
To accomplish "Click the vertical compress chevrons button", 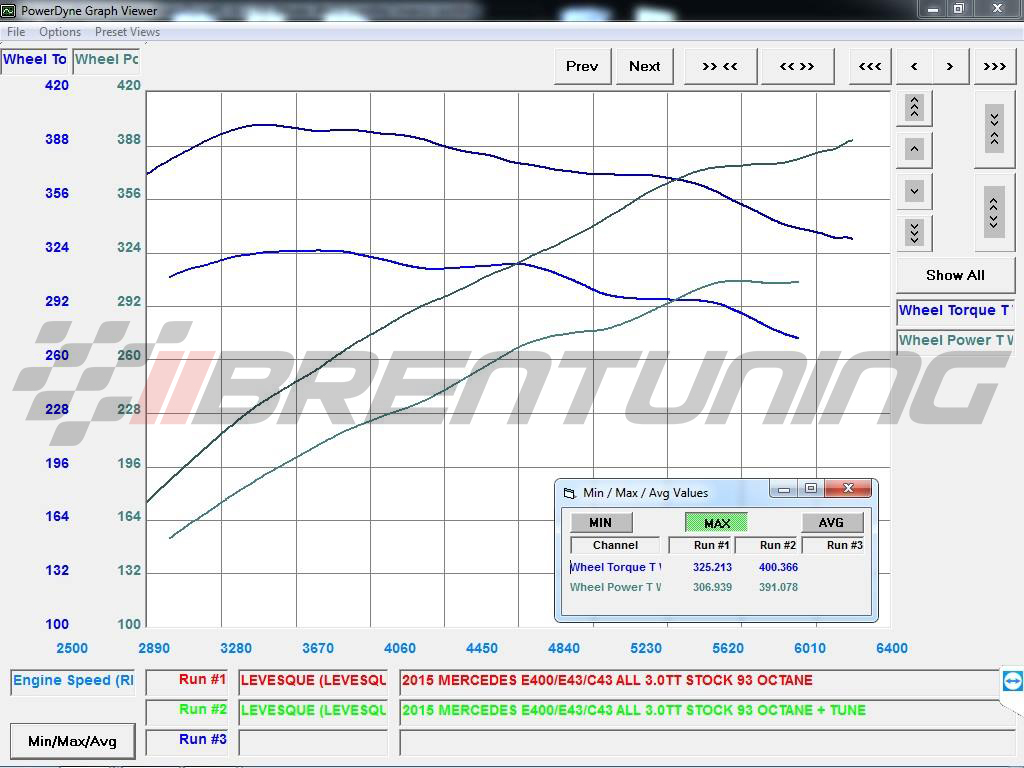I will [994, 129].
